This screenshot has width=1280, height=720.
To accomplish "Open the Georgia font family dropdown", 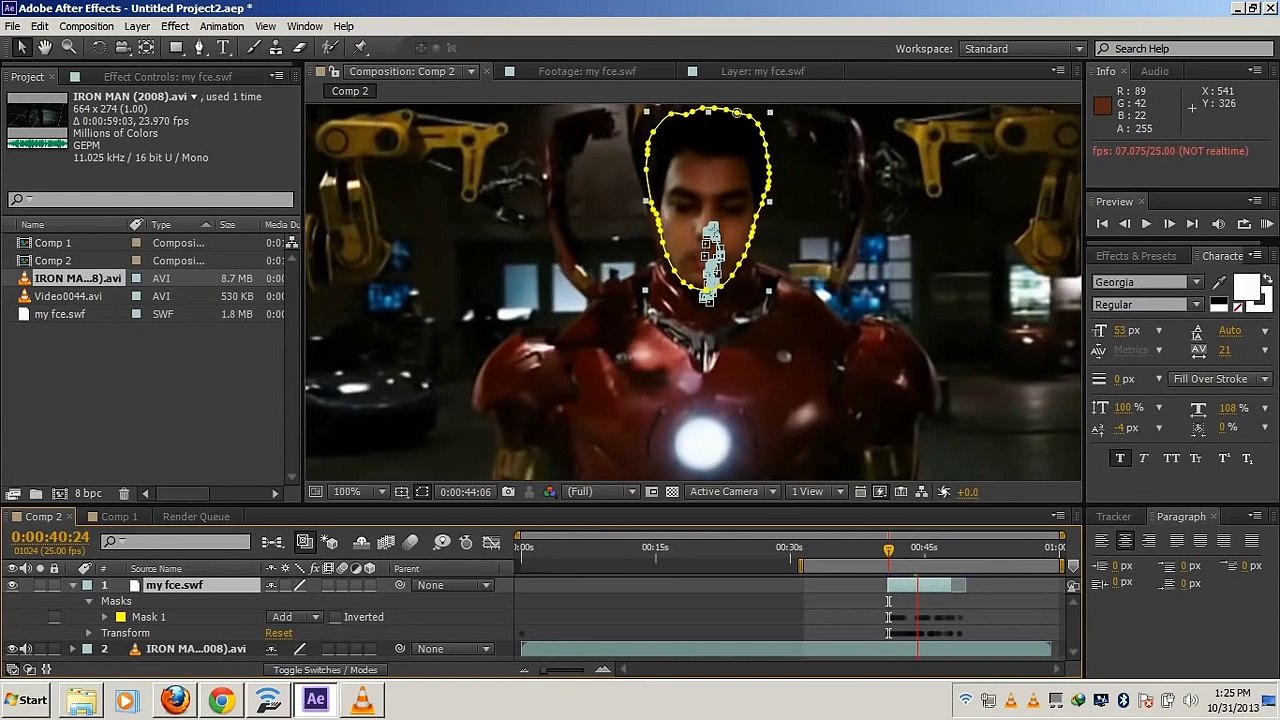I will [1147, 282].
